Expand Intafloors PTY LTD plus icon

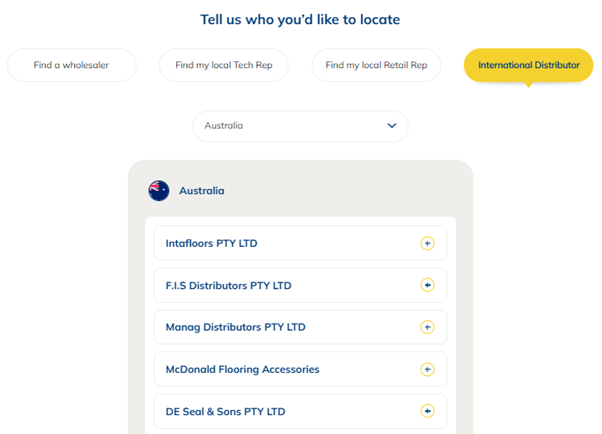(x=427, y=243)
